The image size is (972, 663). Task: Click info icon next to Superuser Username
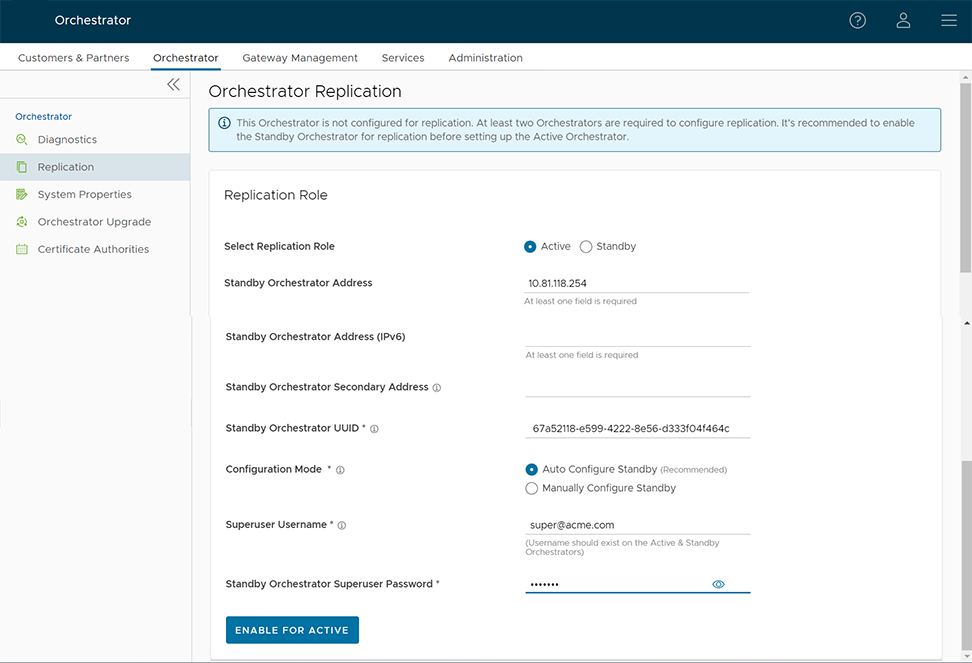pos(341,525)
